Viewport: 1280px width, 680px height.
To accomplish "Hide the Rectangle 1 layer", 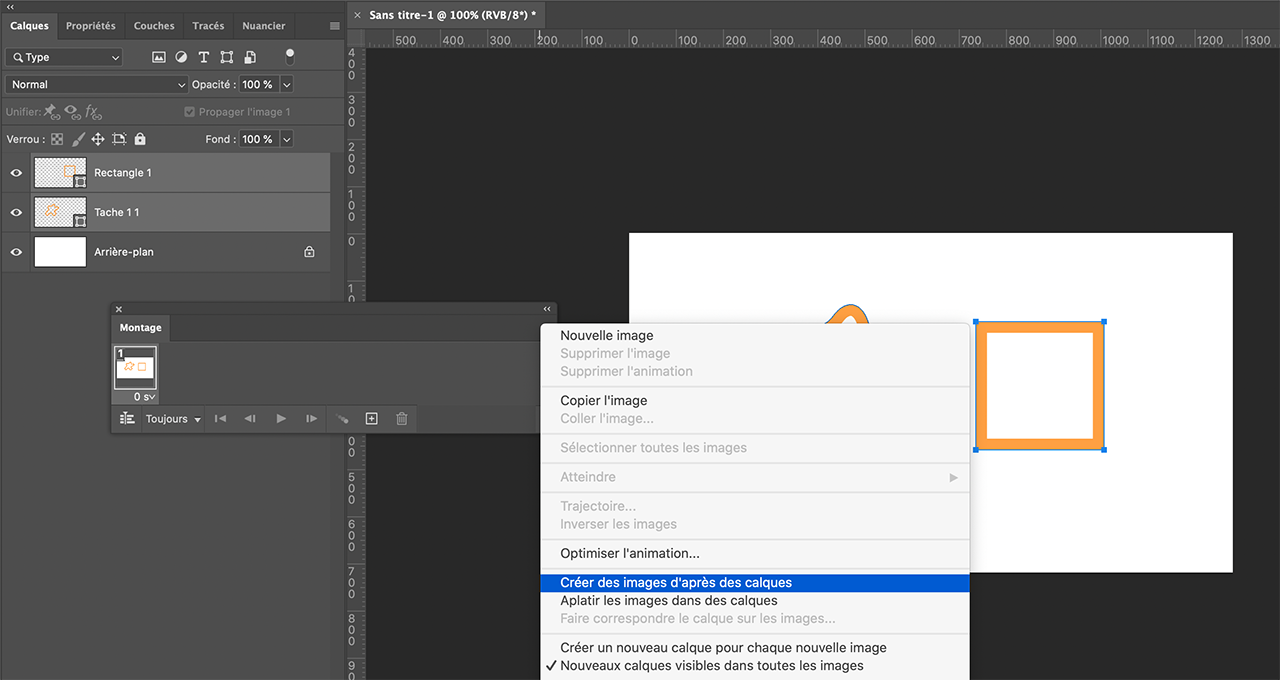I will pyautogui.click(x=15, y=172).
